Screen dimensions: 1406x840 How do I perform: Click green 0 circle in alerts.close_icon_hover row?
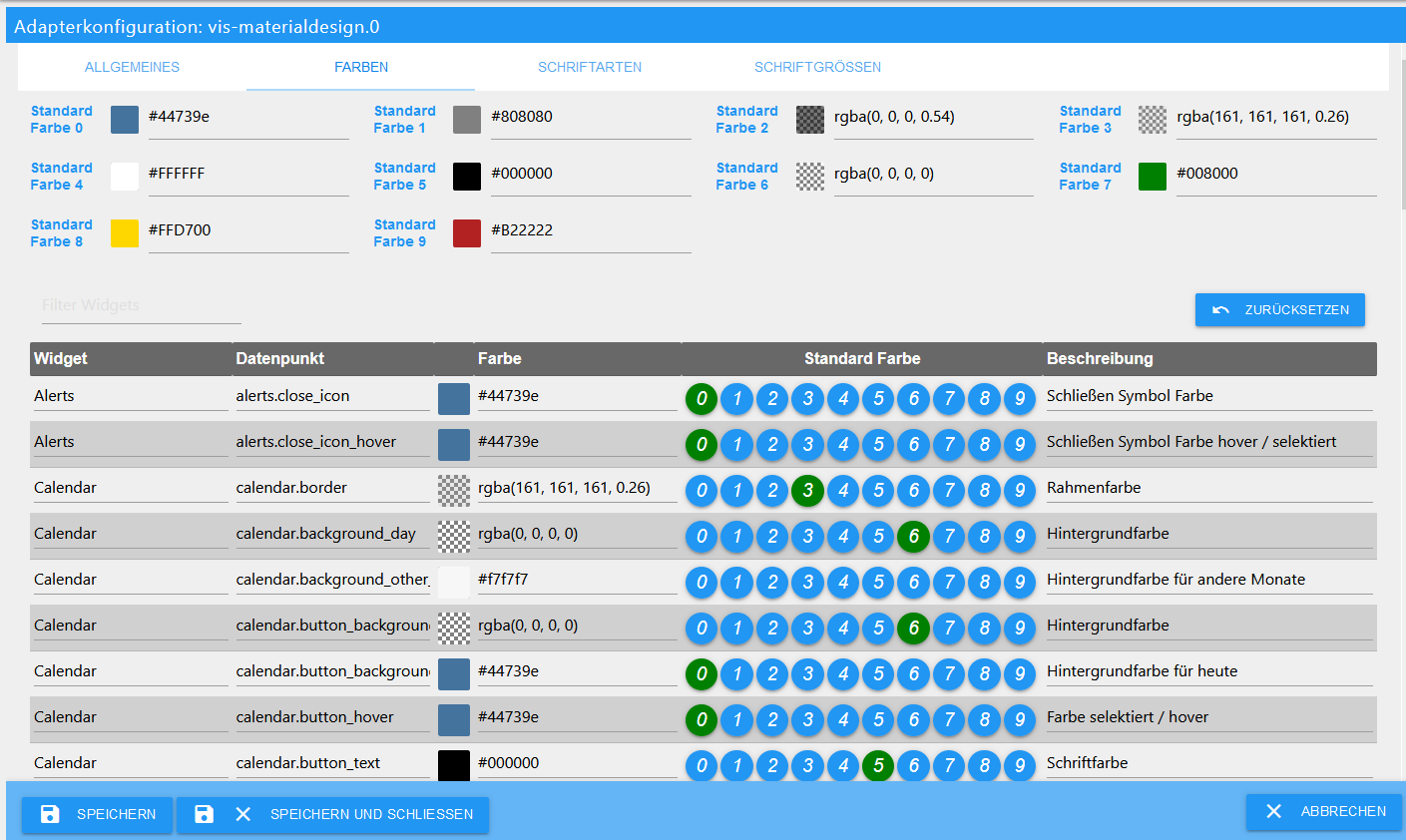pyautogui.click(x=702, y=445)
